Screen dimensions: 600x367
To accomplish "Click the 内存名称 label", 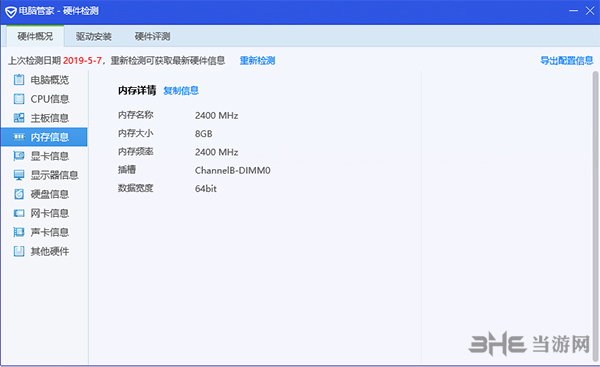I will (135, 115).
